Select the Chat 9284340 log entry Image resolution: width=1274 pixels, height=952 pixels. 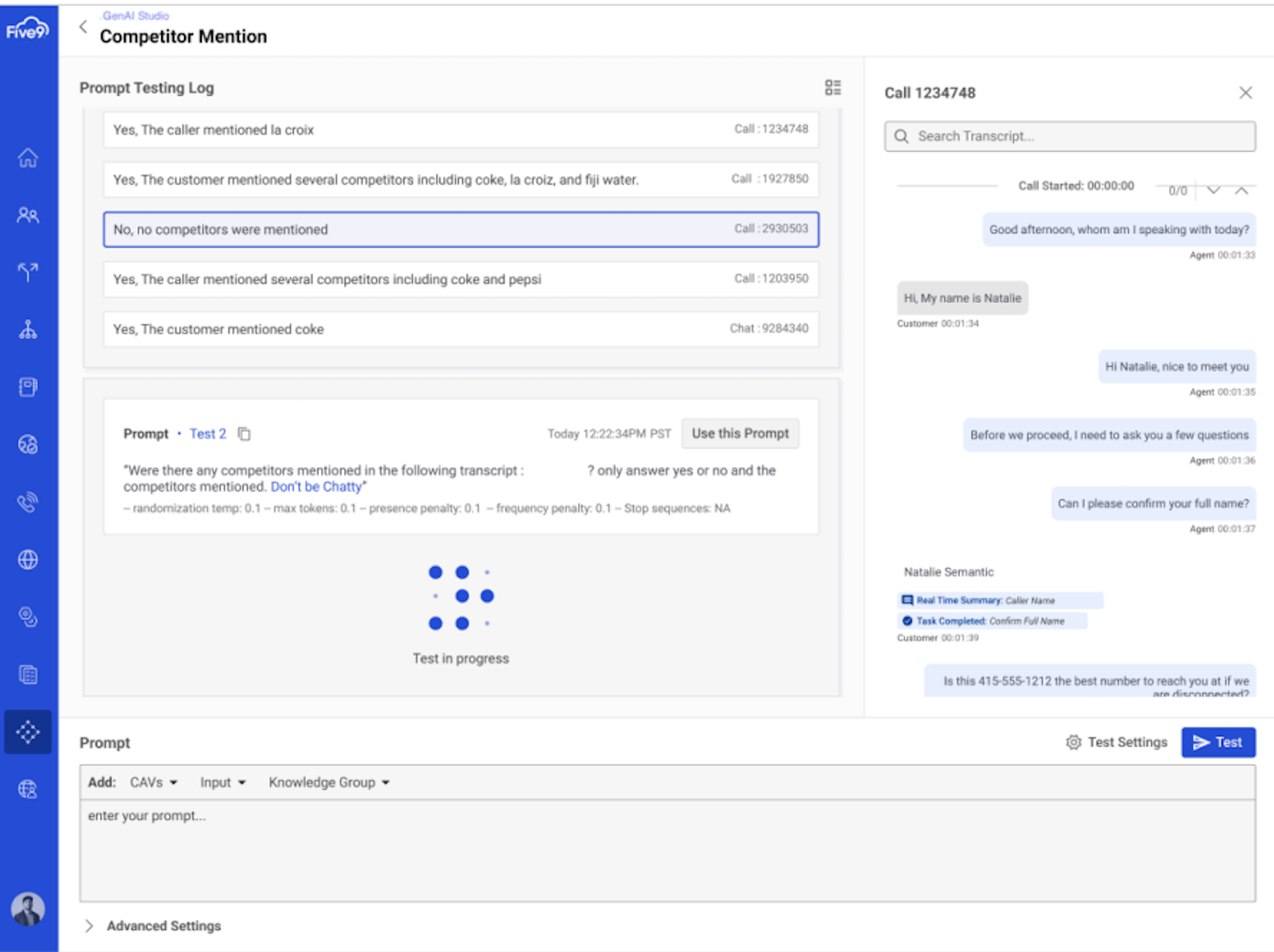(x=461, y=329)
